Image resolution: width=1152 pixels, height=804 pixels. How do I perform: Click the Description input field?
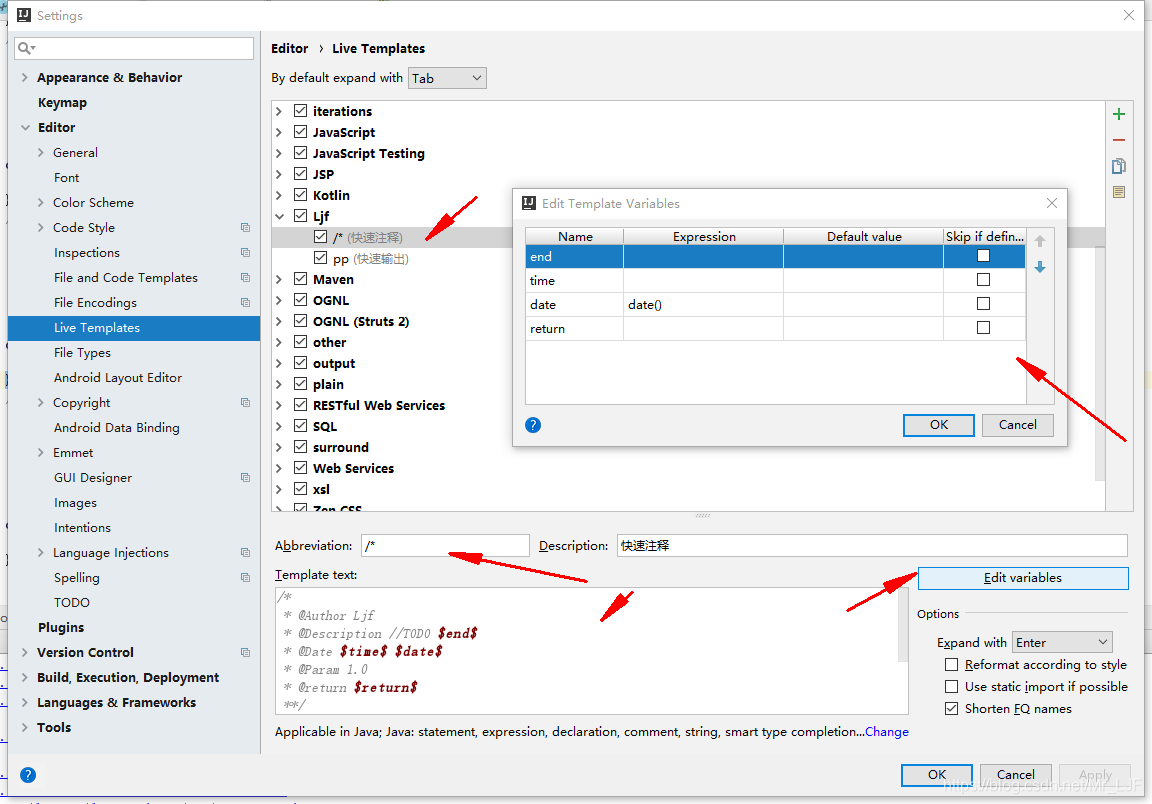(872, 545)
